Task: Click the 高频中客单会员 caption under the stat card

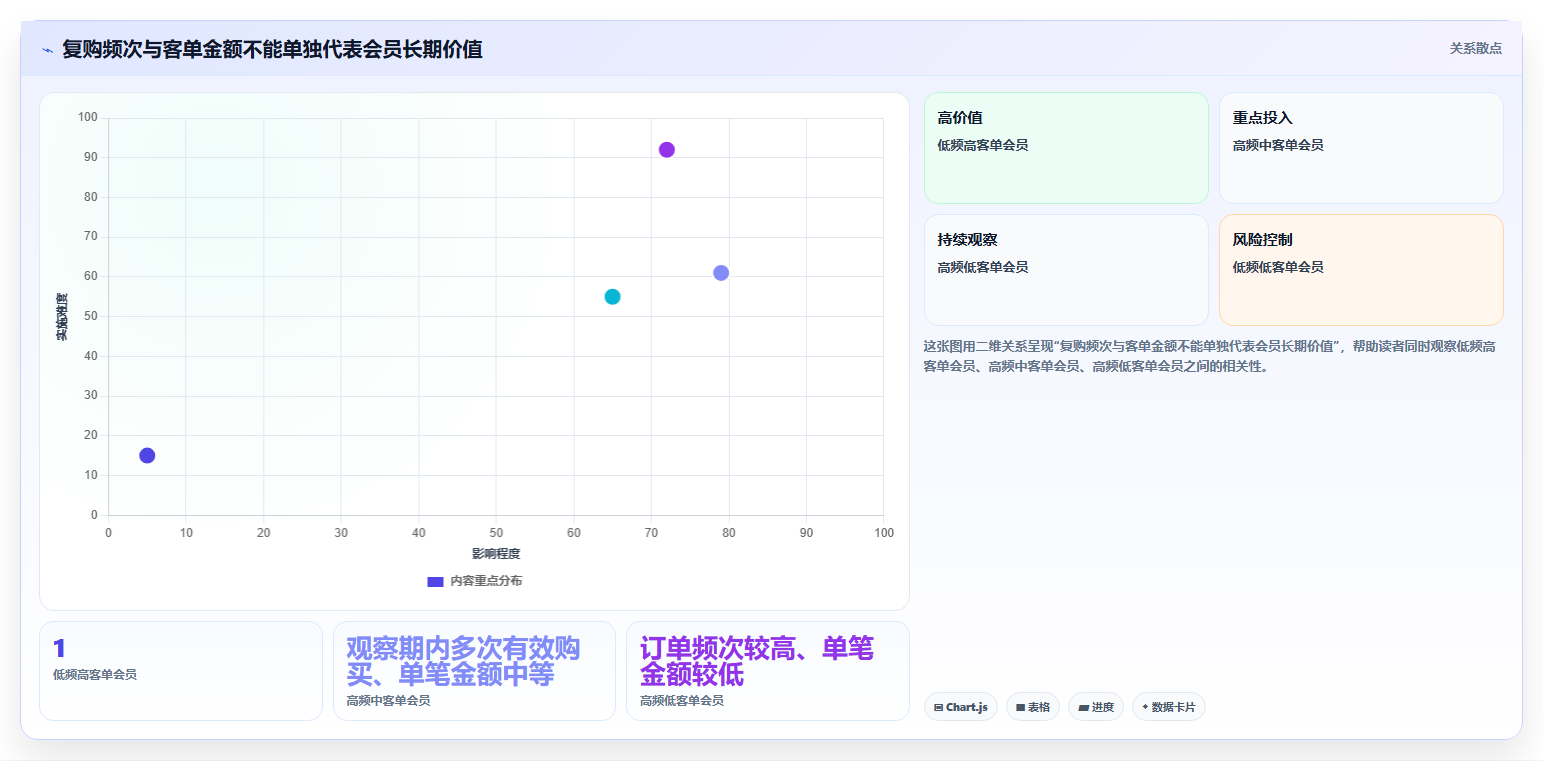Action: [389, 701]
